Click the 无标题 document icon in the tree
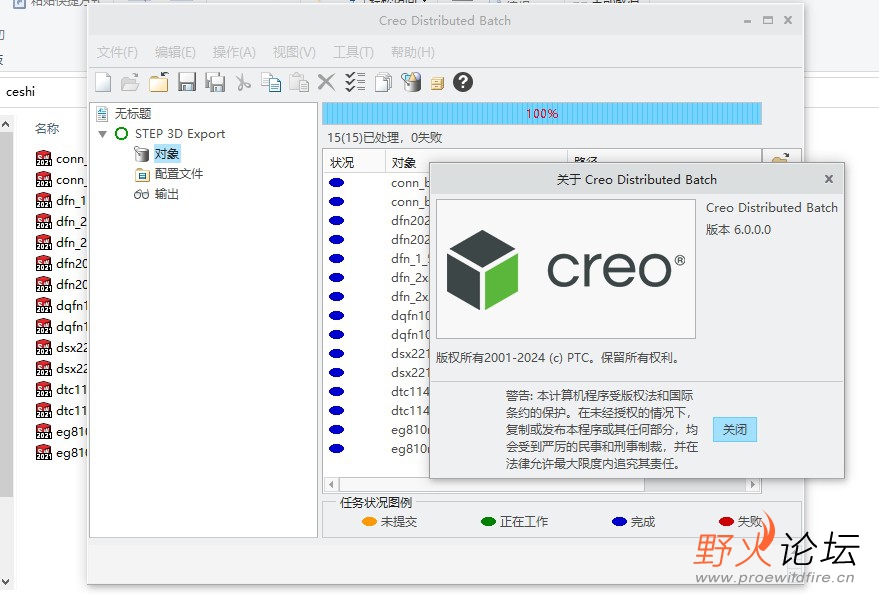 point(102,114)
